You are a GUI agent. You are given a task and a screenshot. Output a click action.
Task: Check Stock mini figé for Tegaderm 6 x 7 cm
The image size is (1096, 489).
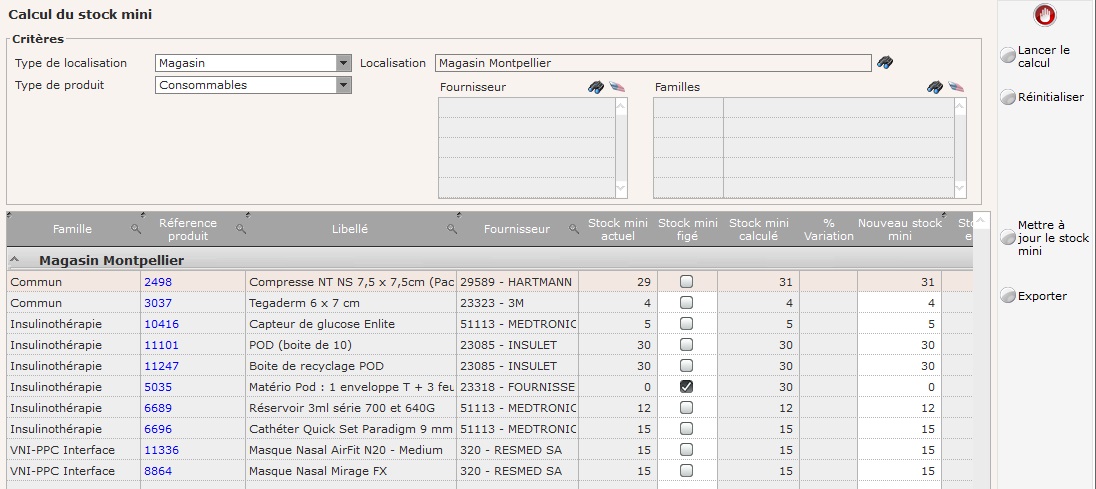(x=687, y=302)
